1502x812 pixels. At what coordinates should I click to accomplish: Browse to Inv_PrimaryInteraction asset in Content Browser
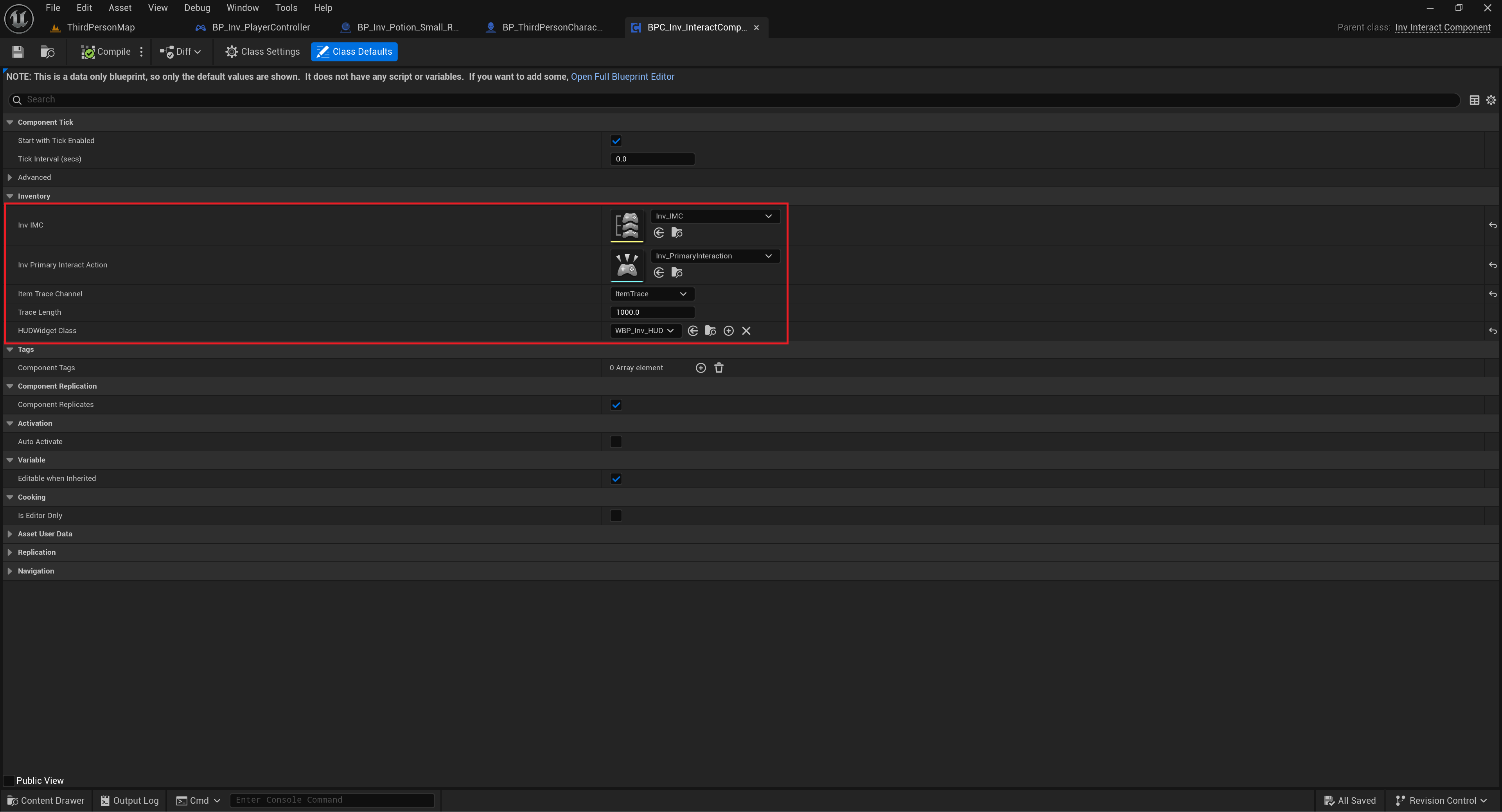pos(677,272)
